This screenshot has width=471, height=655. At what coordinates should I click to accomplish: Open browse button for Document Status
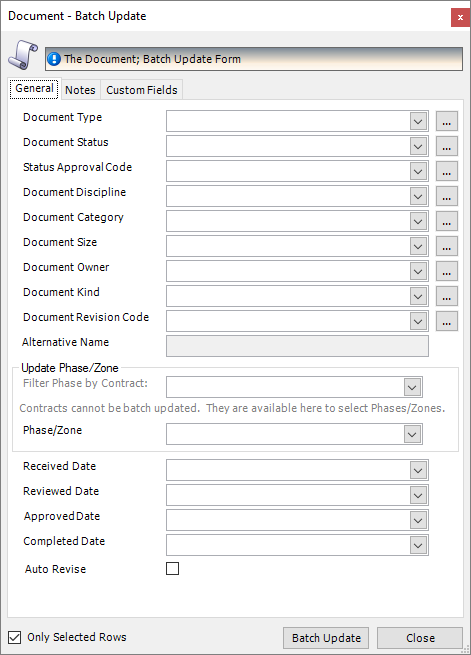(446, 146)
